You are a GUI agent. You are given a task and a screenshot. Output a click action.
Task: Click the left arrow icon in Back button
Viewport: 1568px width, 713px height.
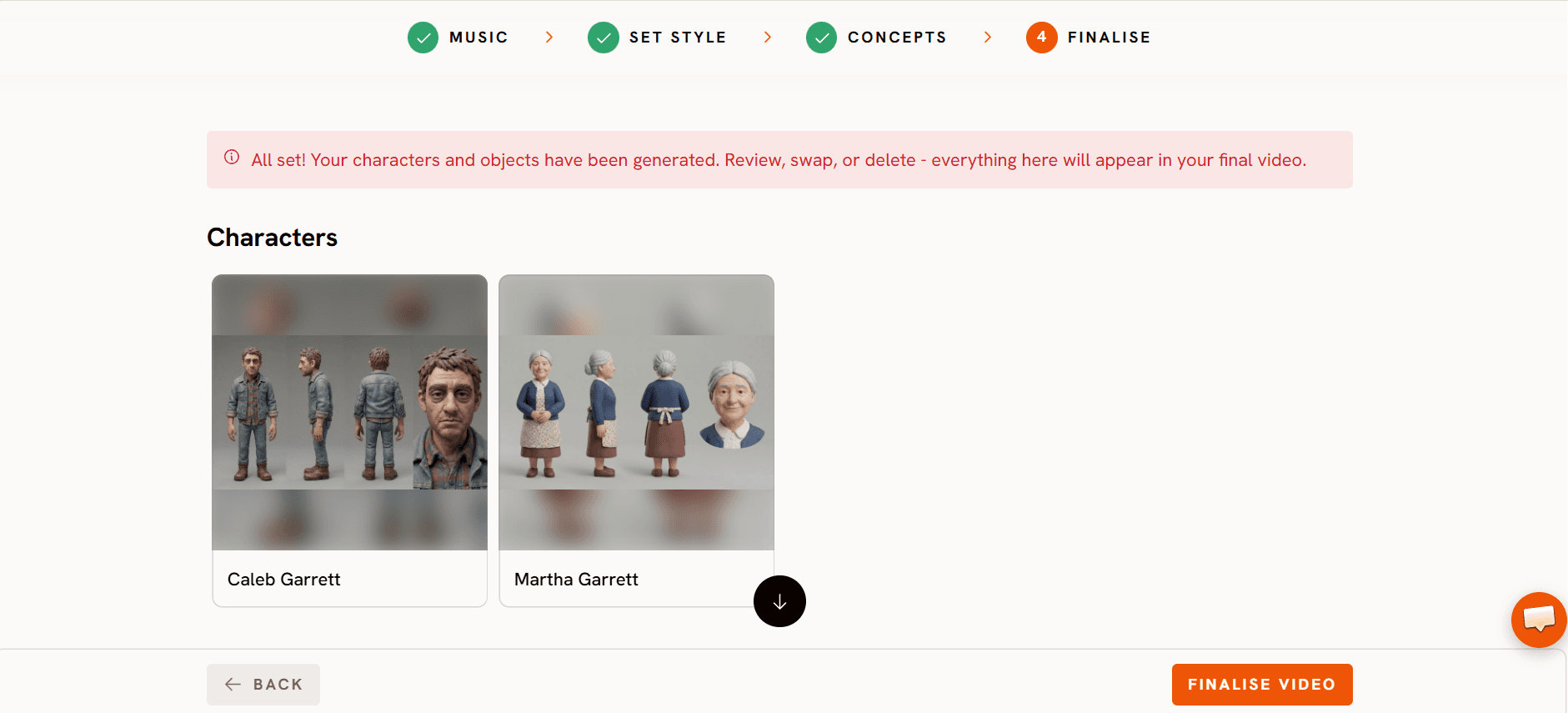click(x=233, y=684)
